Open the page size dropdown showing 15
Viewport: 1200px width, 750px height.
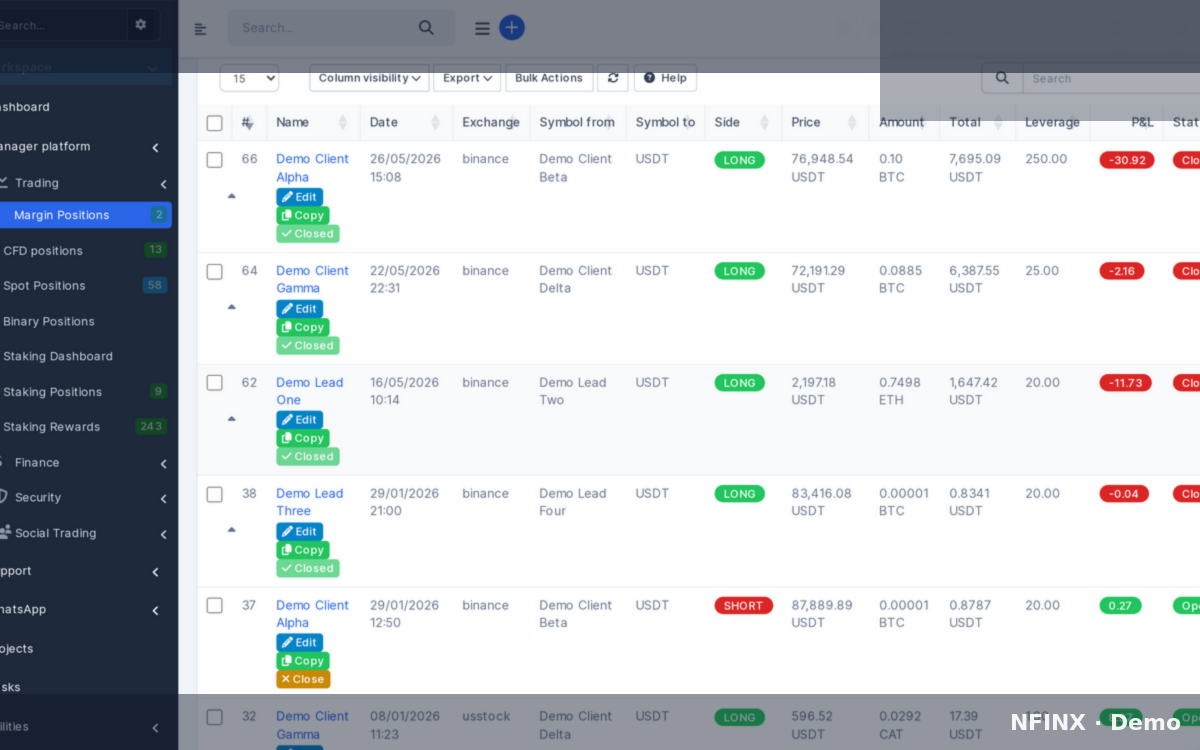[x=249, y=78]
